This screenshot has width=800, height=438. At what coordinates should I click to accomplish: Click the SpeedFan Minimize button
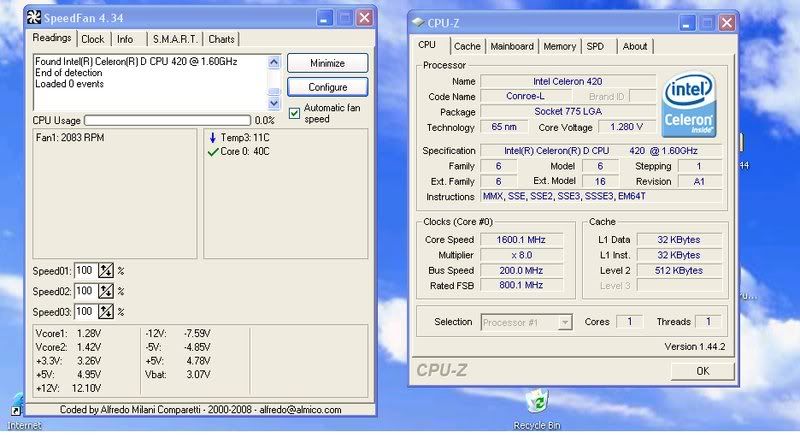click(328, 63)
